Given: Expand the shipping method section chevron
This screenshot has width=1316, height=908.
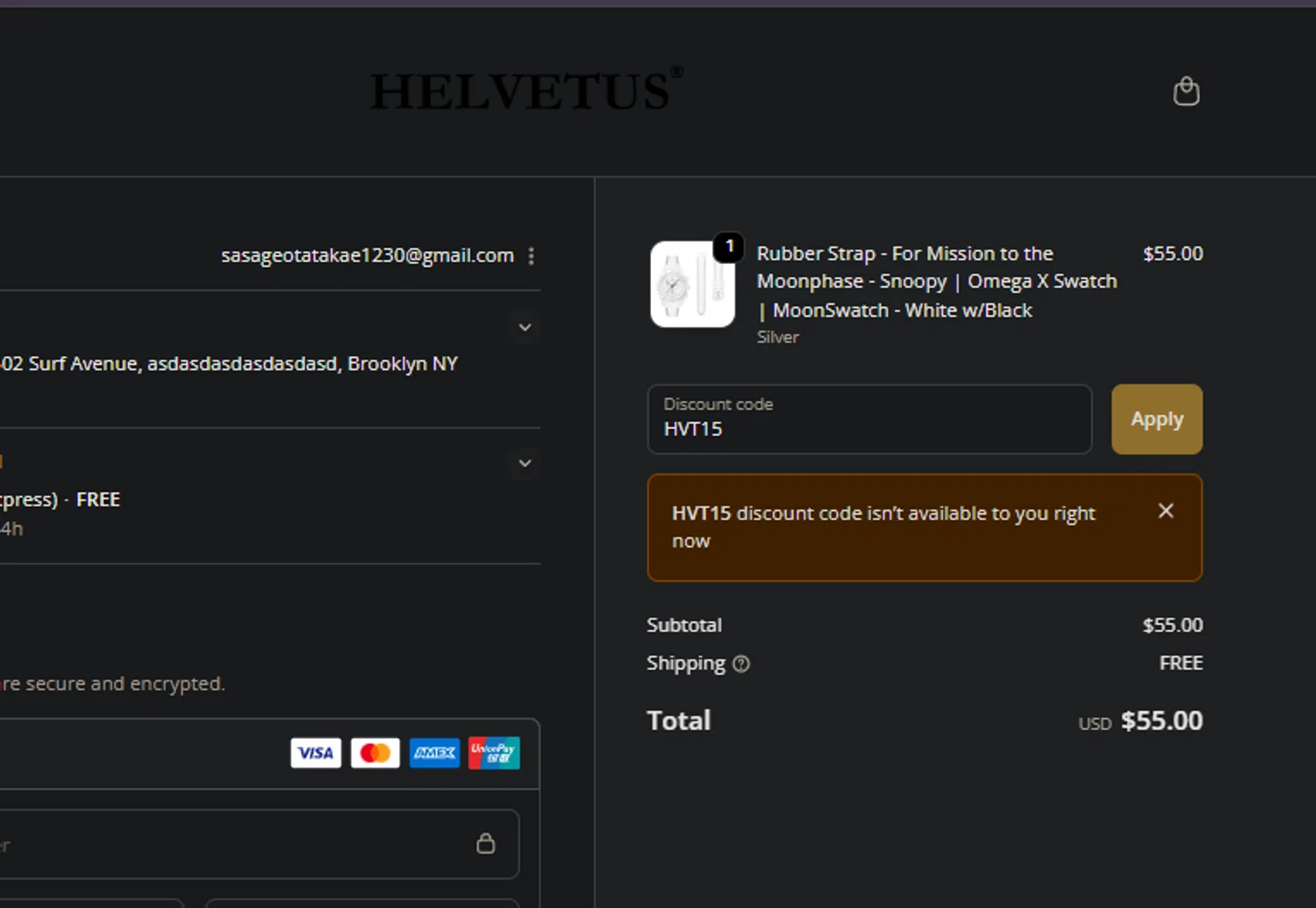Looking at the screenshot, I should [x=525, y=463].
